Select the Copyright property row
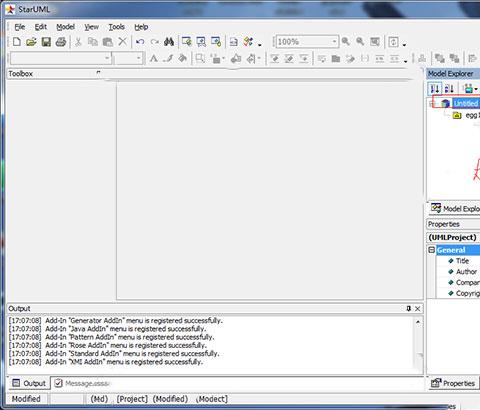 (x=459, y=293)
